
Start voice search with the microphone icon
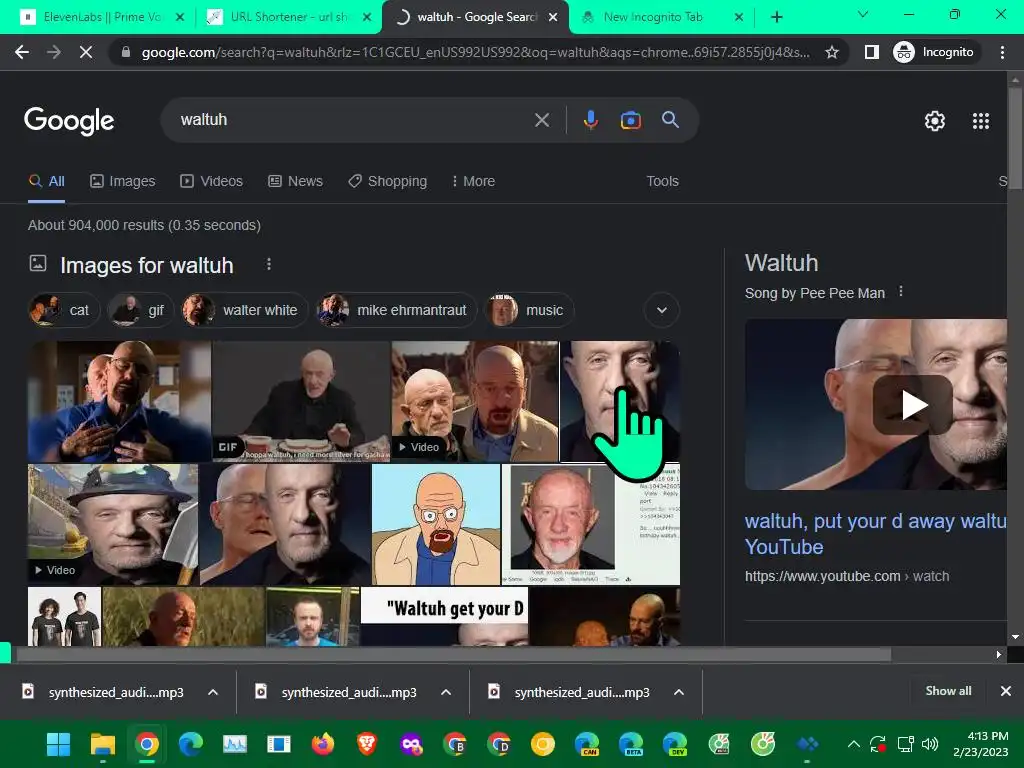pyautogui.click(x=590, y=120)
